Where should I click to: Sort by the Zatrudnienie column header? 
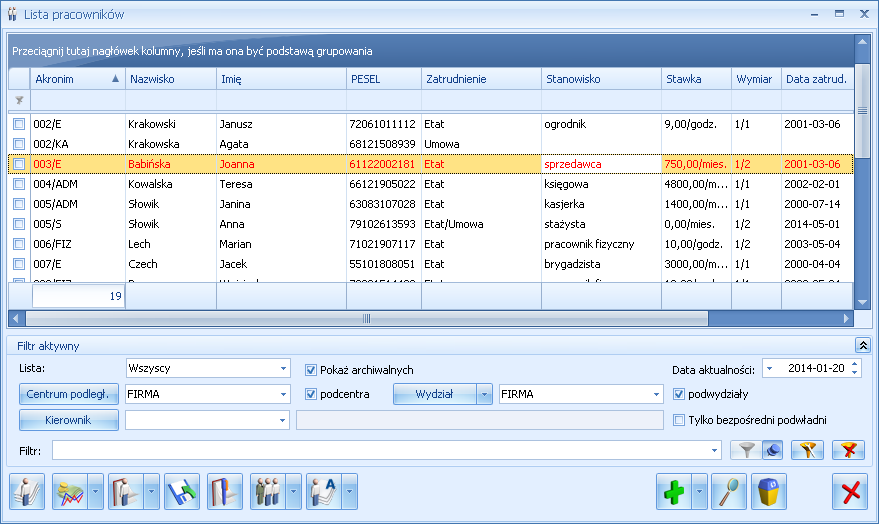tap(482, 79)
